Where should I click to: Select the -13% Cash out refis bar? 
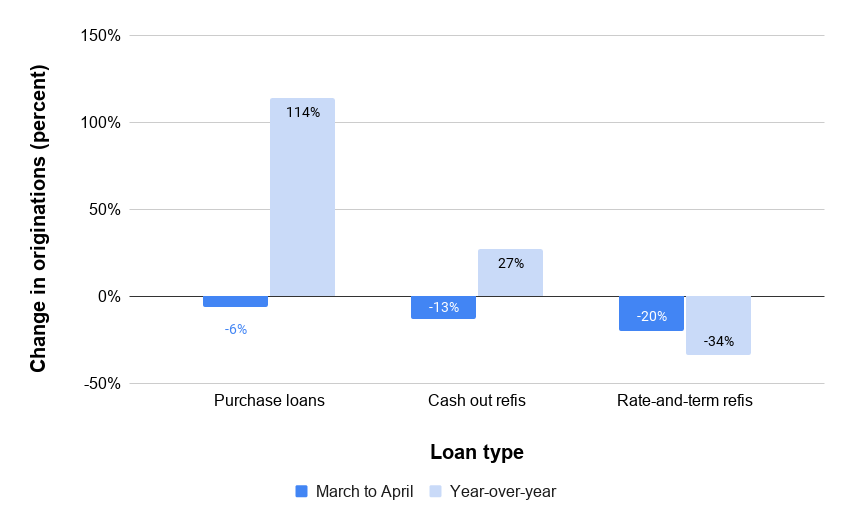pyautogui.click(x=443, y=308)
